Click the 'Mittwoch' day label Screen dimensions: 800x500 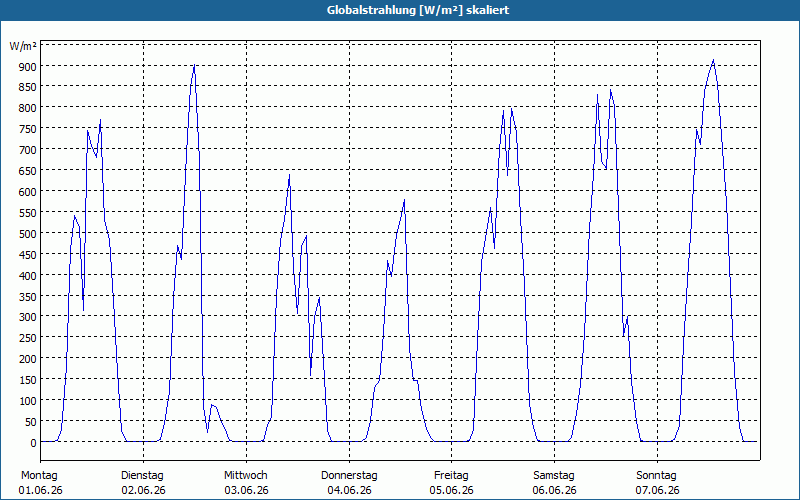(246, 476)
